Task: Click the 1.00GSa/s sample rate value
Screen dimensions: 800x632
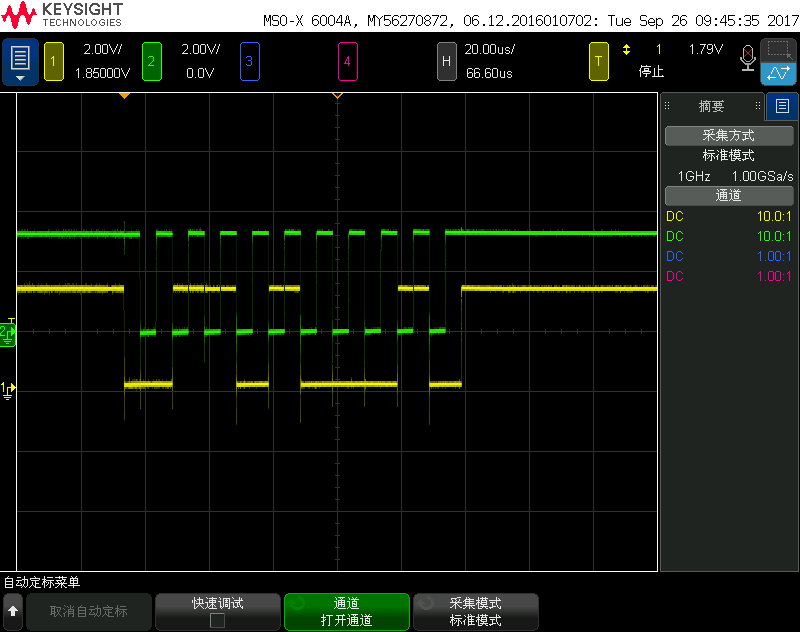Action: (x=763, y=176)
